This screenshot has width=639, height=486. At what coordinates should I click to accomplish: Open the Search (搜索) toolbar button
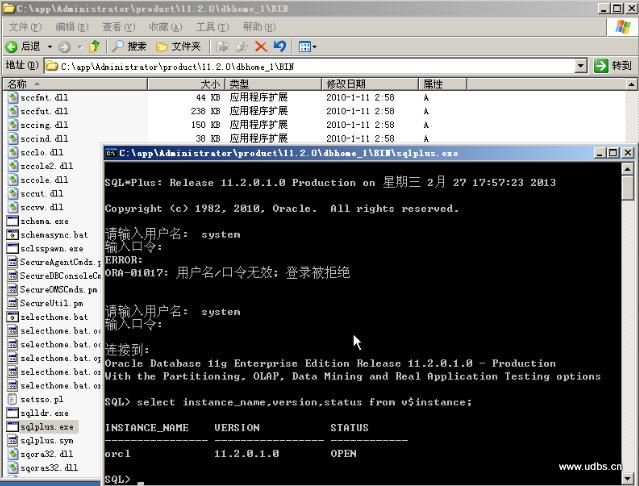[x=129, y=46]
